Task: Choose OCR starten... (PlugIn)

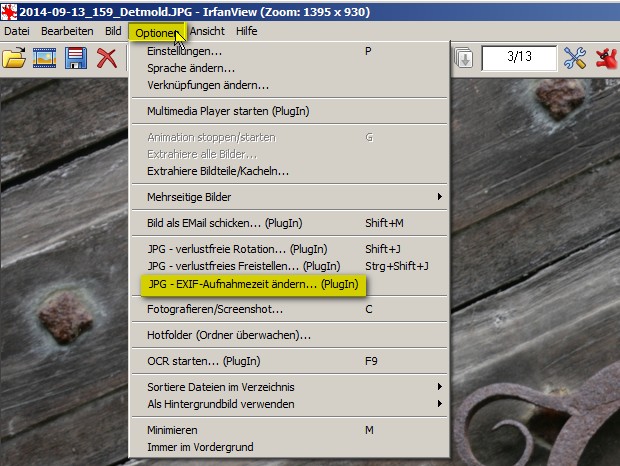Action: click(291, 361)
